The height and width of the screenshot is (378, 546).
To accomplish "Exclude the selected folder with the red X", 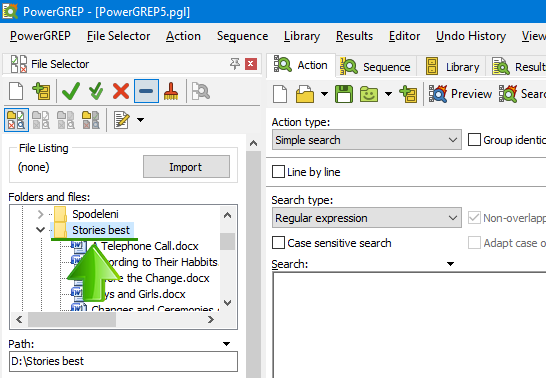I will tap(121, 91).
